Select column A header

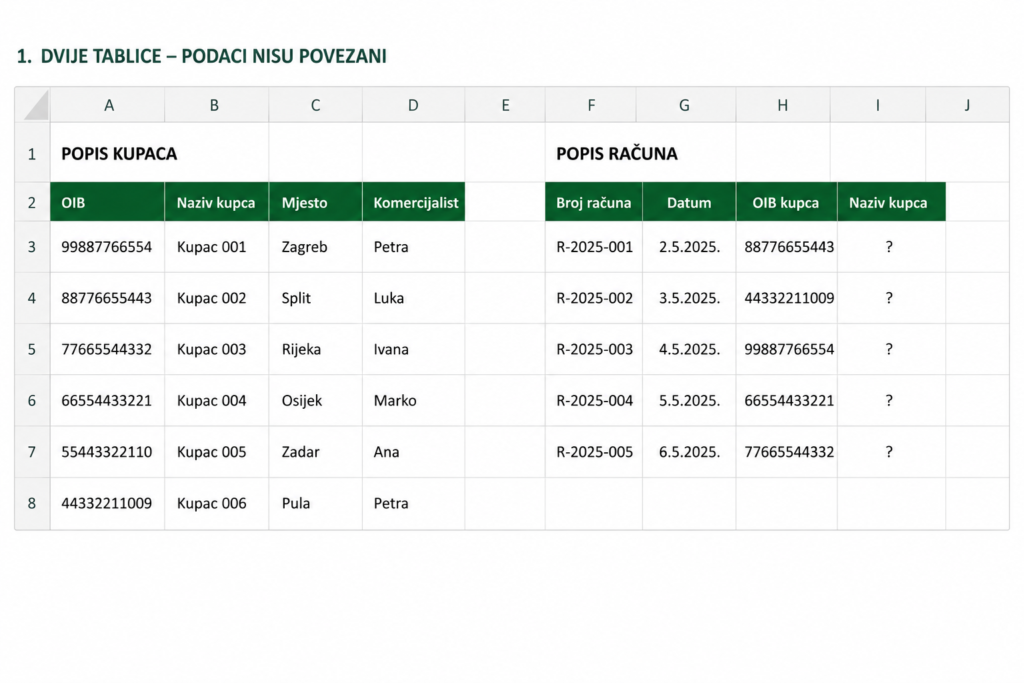(108, 104)
